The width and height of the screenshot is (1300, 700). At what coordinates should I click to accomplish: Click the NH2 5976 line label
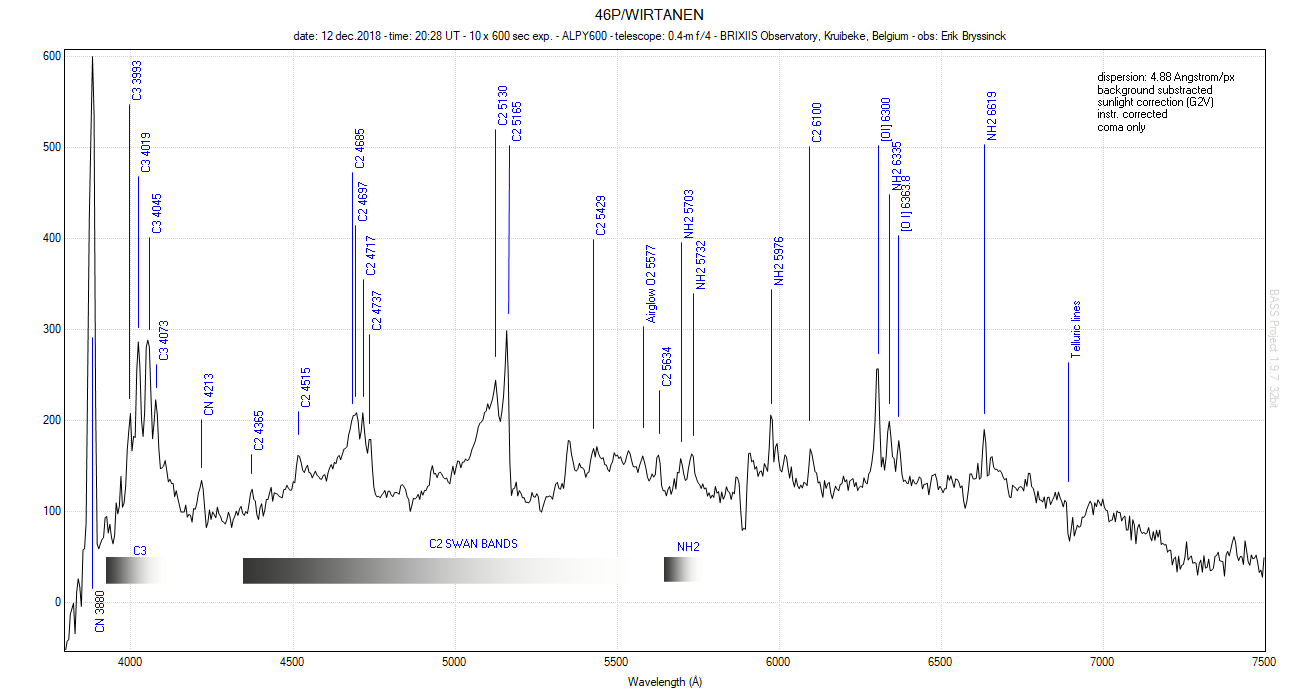click(x=779, y=262)
